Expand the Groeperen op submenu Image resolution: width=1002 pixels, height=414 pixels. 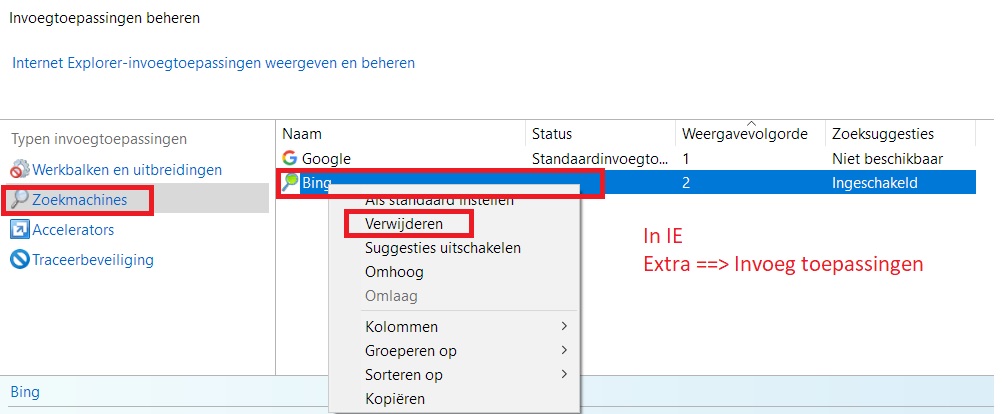tap(454, 351)
